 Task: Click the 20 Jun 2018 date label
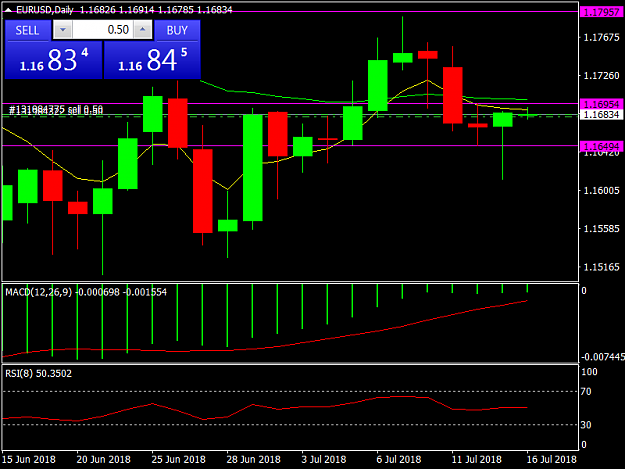point(104,459)
